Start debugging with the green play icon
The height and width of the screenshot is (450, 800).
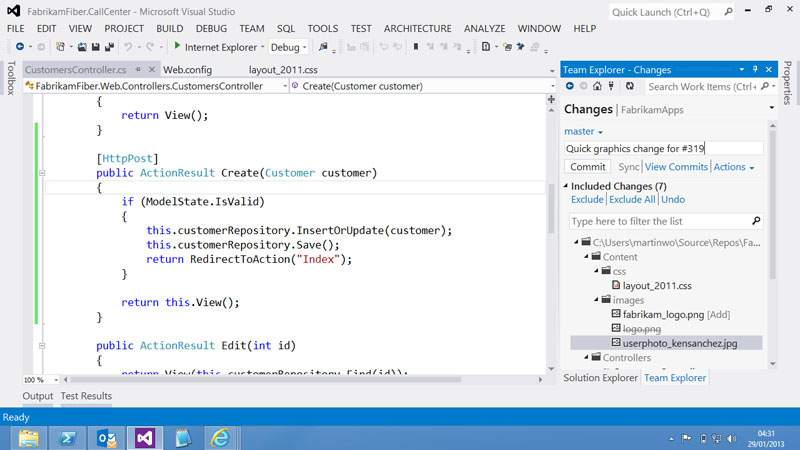(177, 46)
